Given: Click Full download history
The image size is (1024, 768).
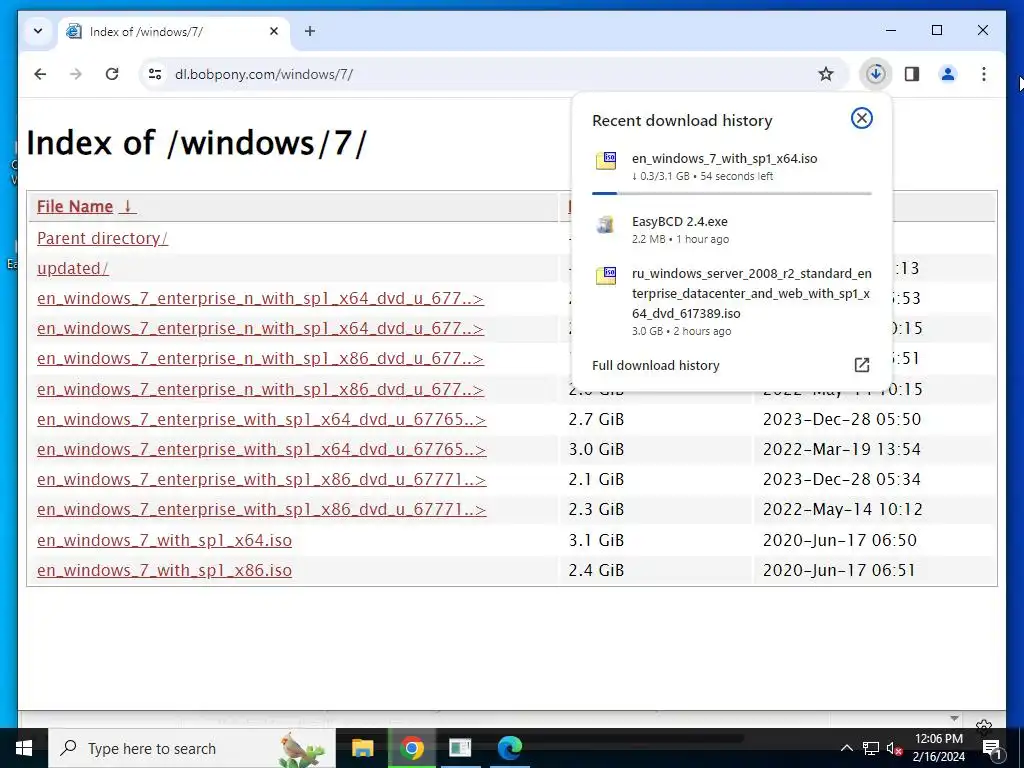Looking at the screenshot, I should pyautogui.click(x=656, y=365).
